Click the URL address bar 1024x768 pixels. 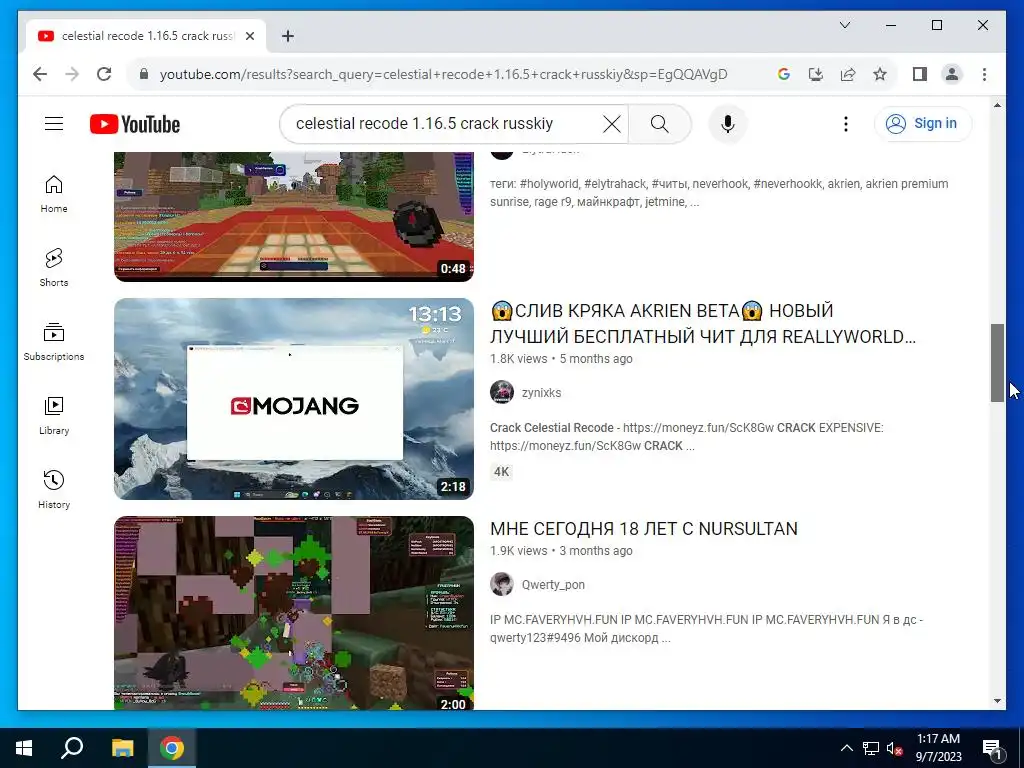(x=443, y=74)
